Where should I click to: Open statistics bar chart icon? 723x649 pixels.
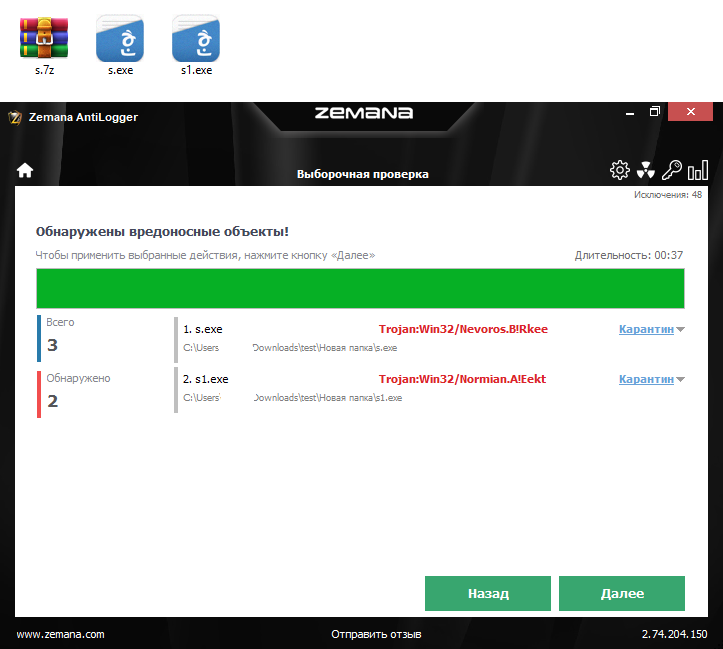[698, 170]
